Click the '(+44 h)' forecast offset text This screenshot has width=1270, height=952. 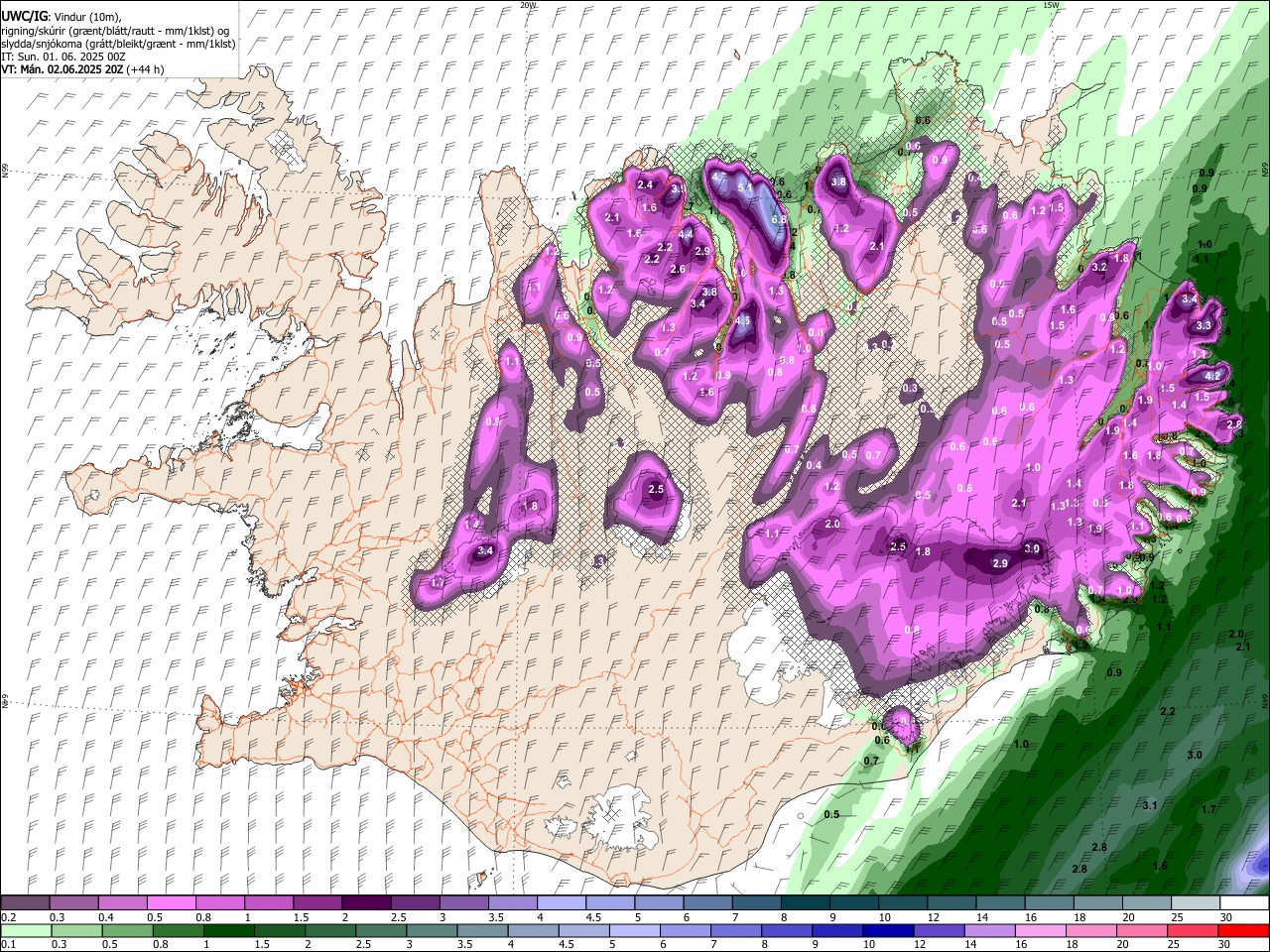click(145, 69)
